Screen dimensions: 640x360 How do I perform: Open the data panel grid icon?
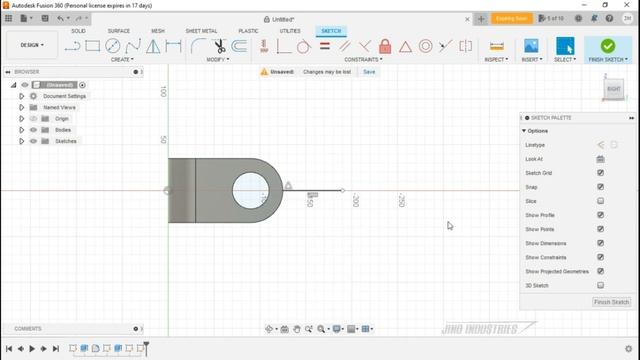8,18
